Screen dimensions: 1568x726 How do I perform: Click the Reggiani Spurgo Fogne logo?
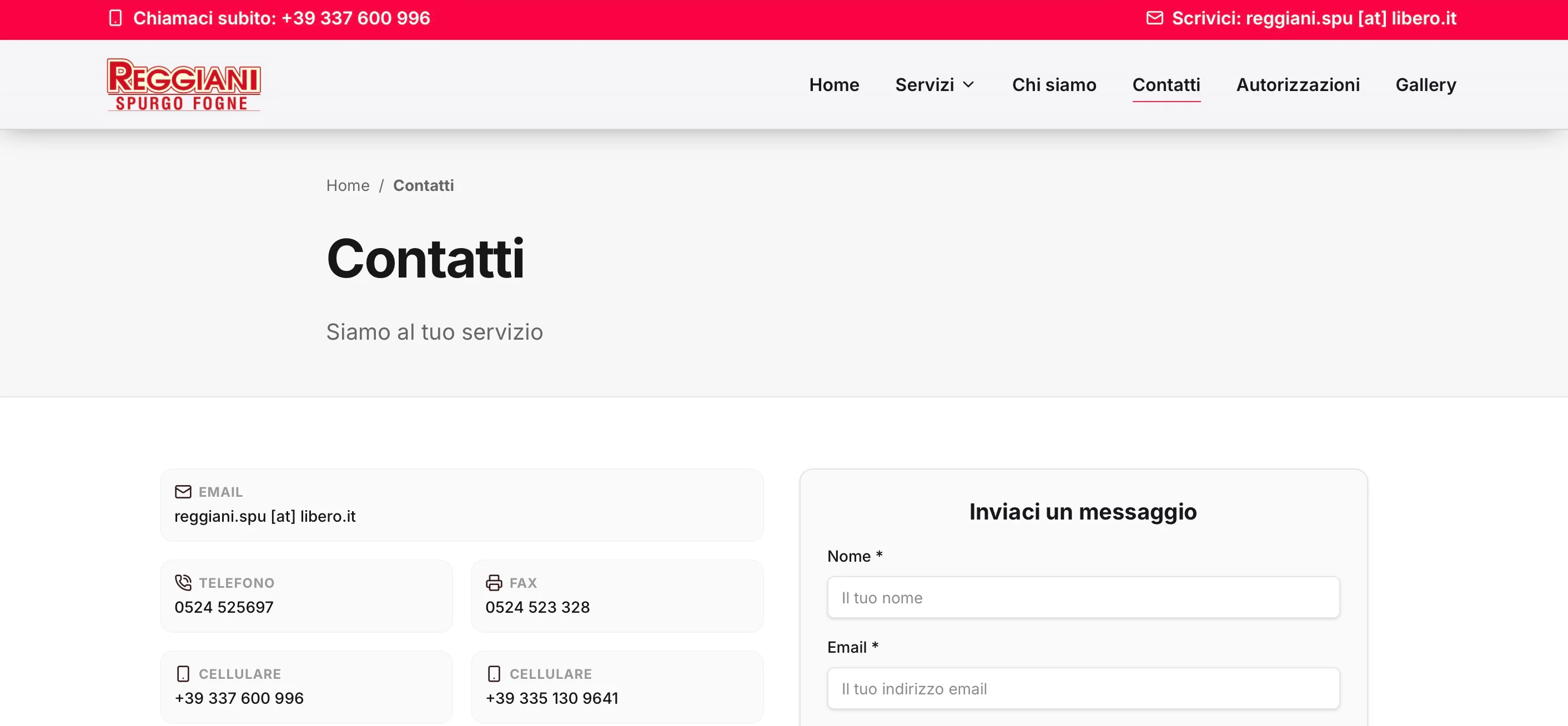click(183, 84)
